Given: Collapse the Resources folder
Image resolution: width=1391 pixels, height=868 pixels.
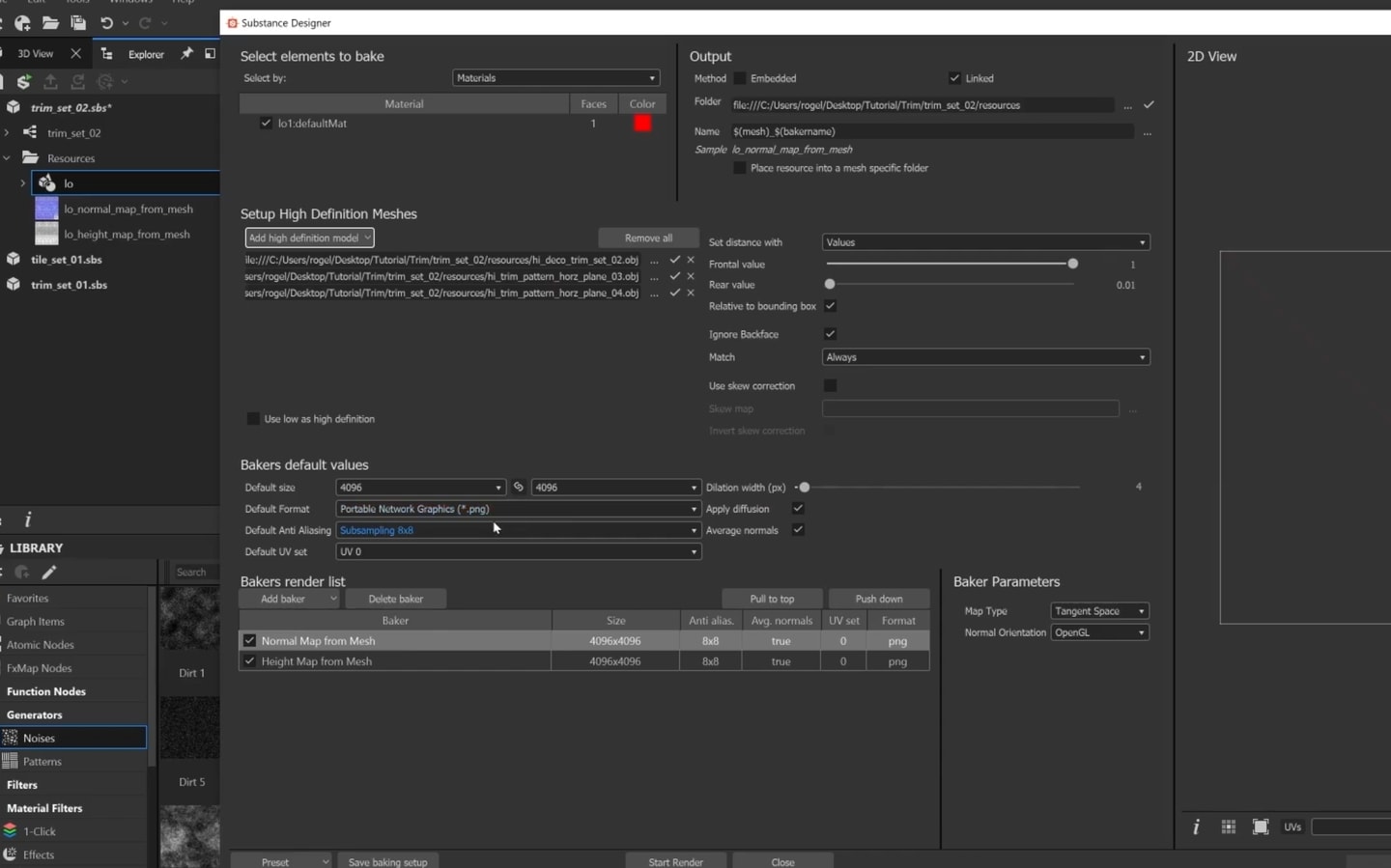Looking at the screenshot, I should [x=7, y=157].
